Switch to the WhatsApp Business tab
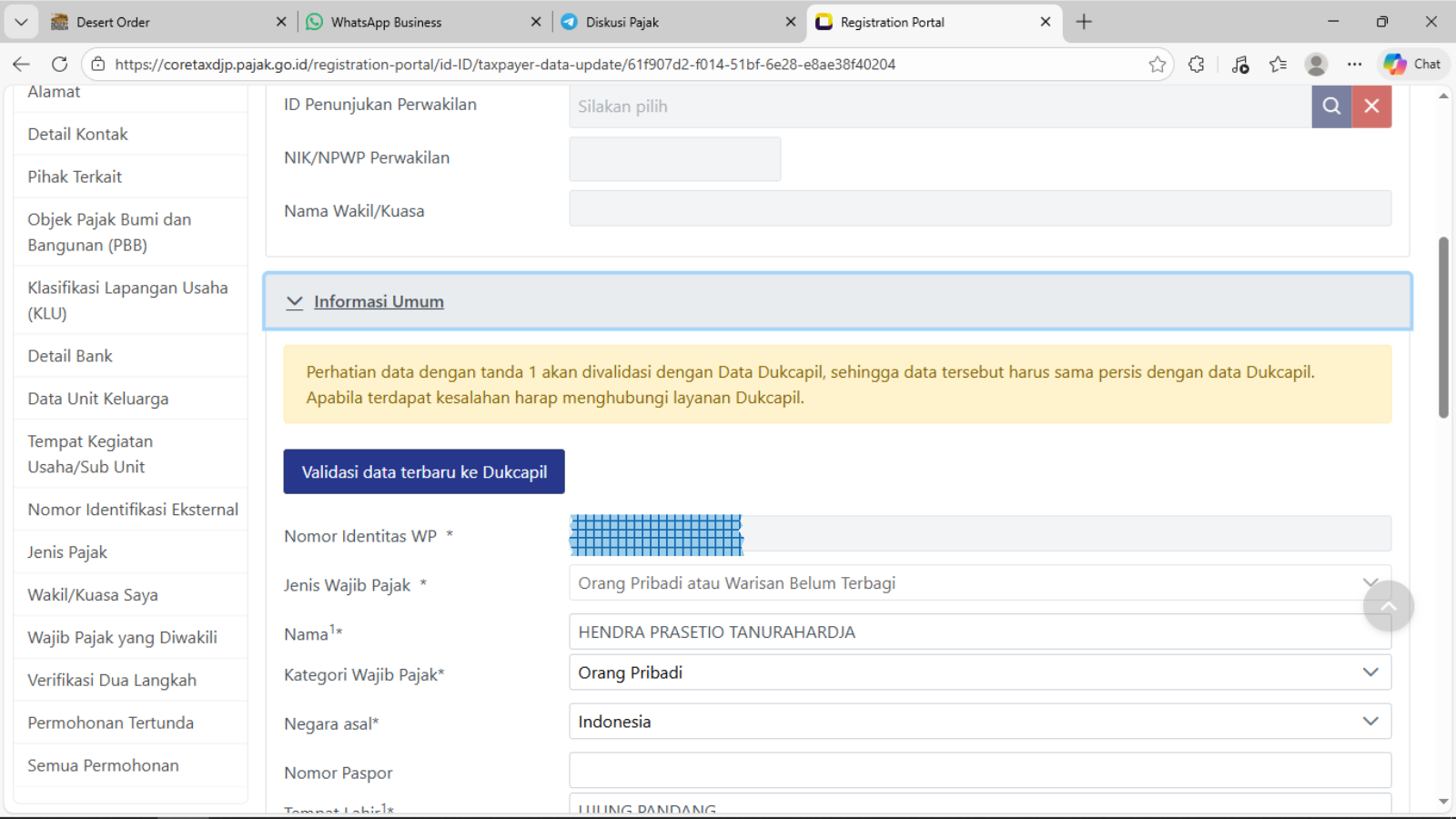Screen dimensions: 1456x819 [387, 22]
